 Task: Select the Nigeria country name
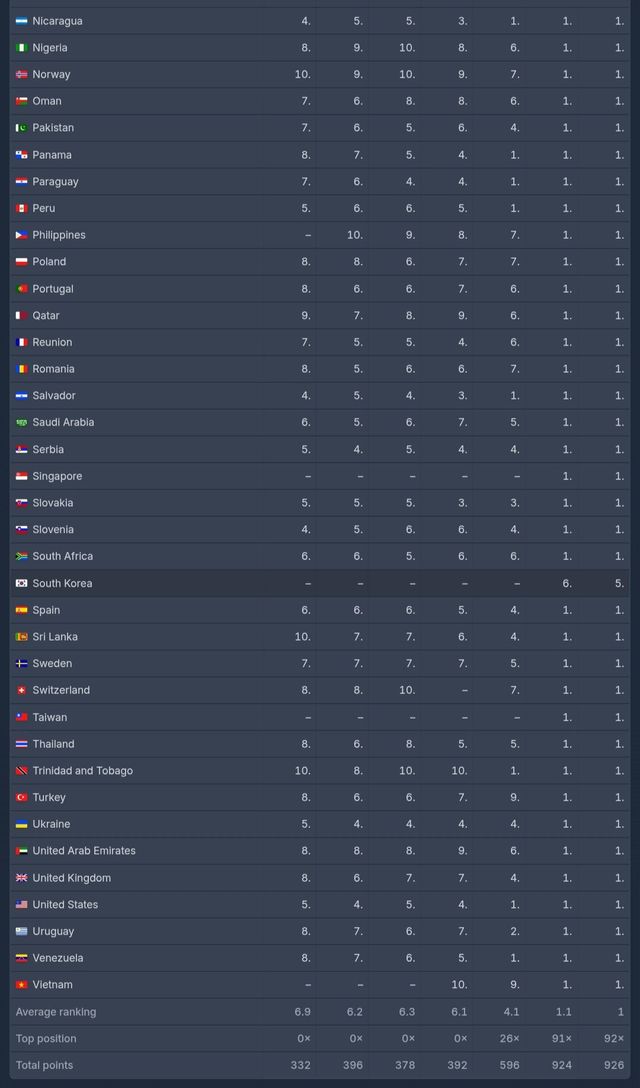click(50, 48)
